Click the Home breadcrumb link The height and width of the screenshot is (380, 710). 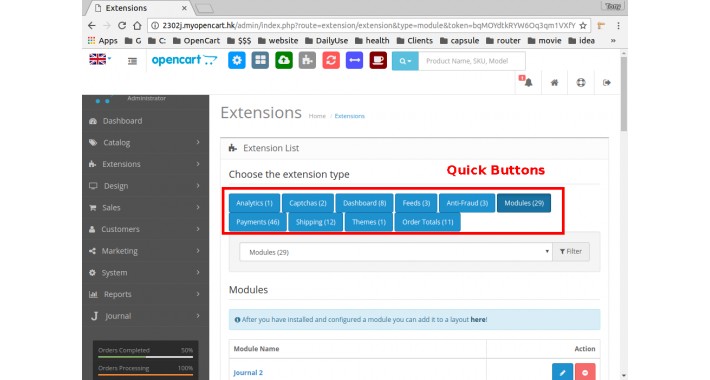pyautogui.click(x=317, y=116)
